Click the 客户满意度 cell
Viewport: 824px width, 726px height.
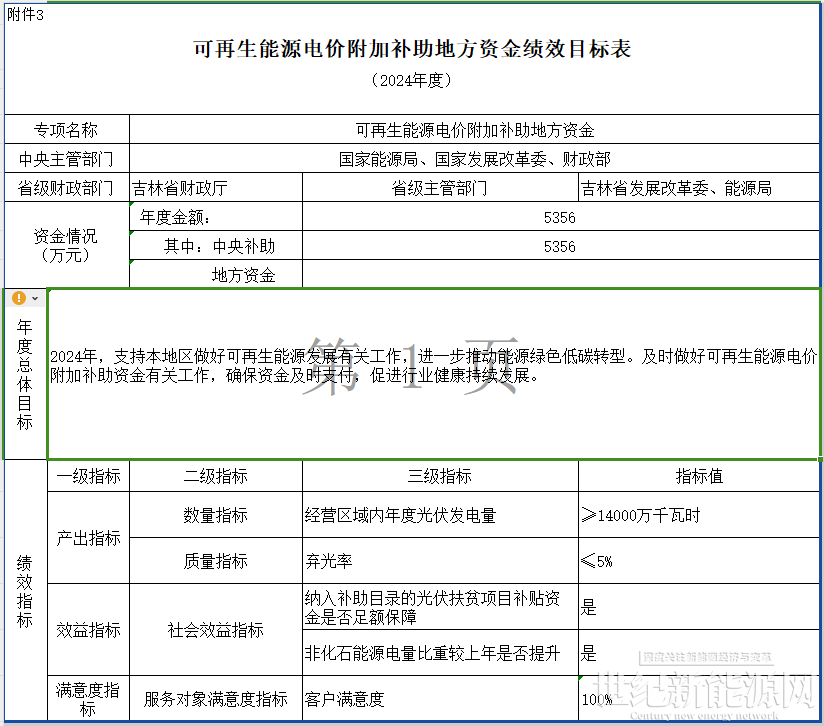(440, 698)
